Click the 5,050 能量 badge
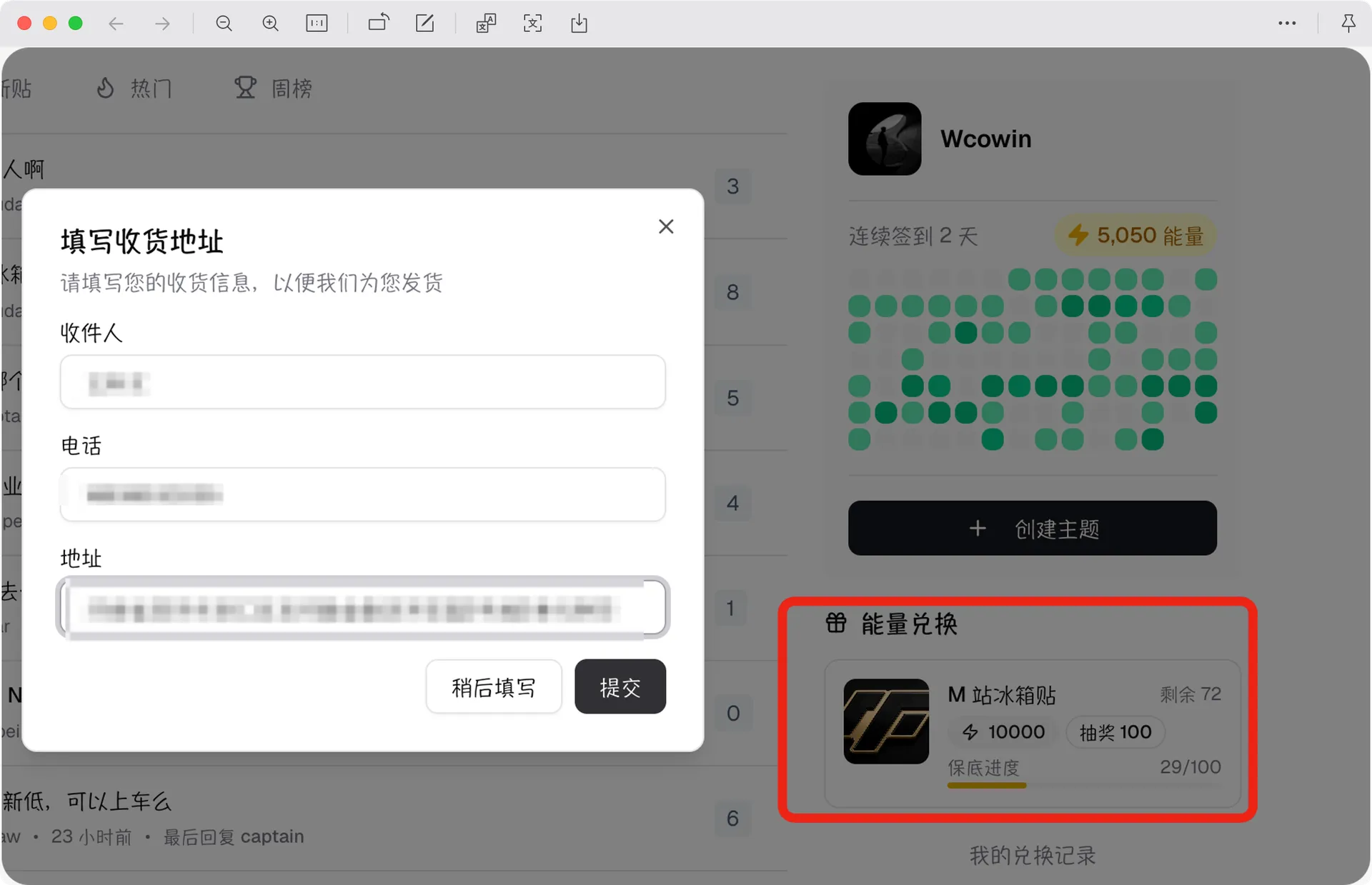1372x885 pixels. pos(1136,235)
